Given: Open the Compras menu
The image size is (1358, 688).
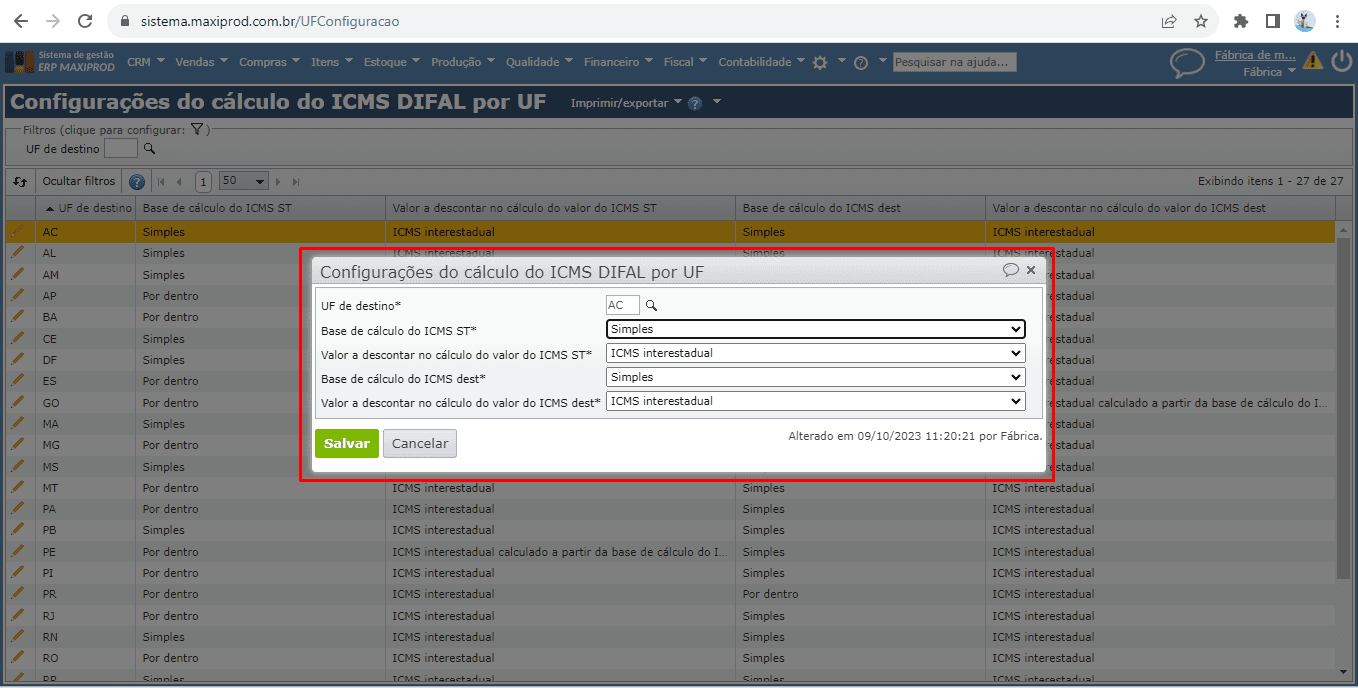Looking at the screenshot, I should [268, 62].
